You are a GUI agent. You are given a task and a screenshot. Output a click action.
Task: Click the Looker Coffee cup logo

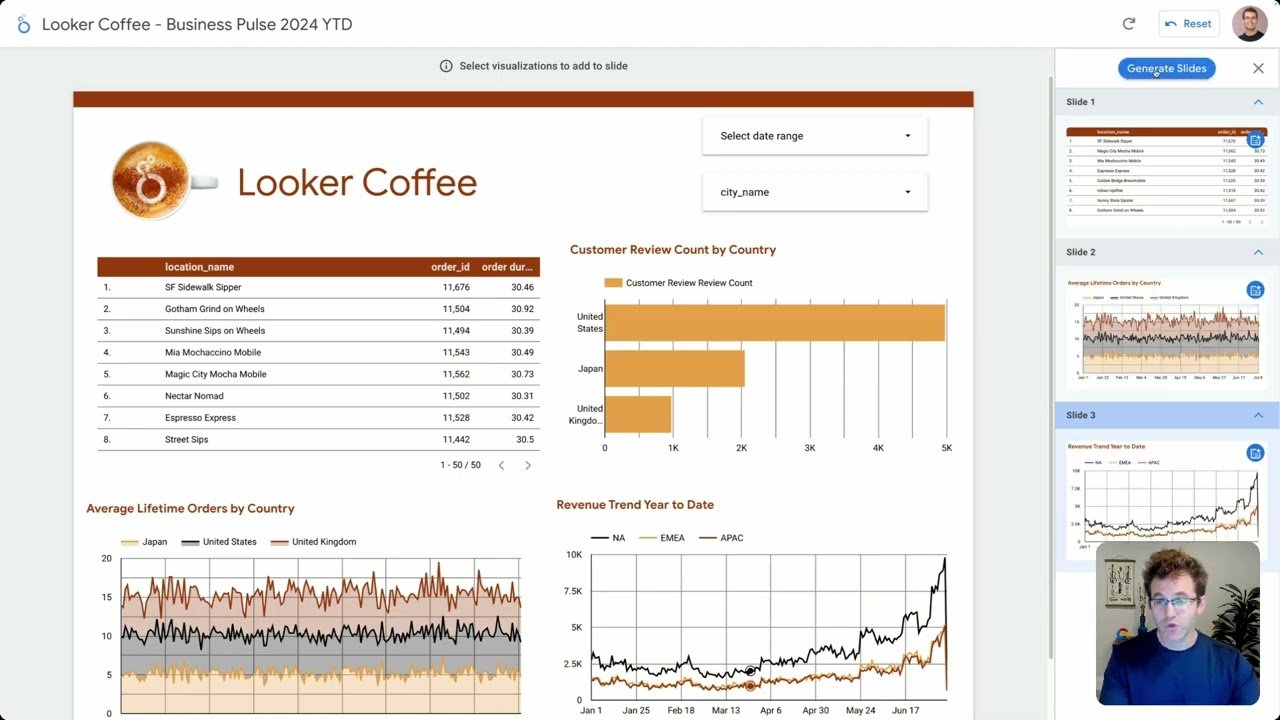164,180
